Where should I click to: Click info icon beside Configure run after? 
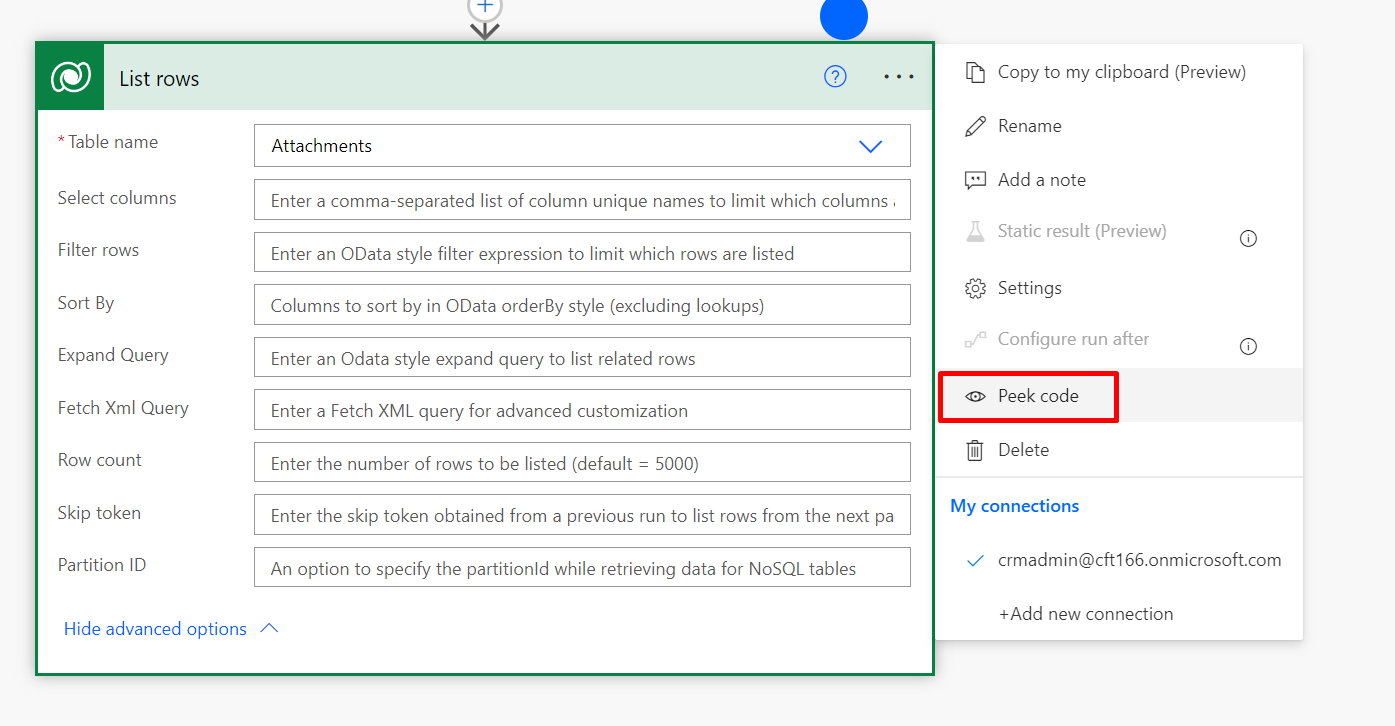coord(1248,346)
